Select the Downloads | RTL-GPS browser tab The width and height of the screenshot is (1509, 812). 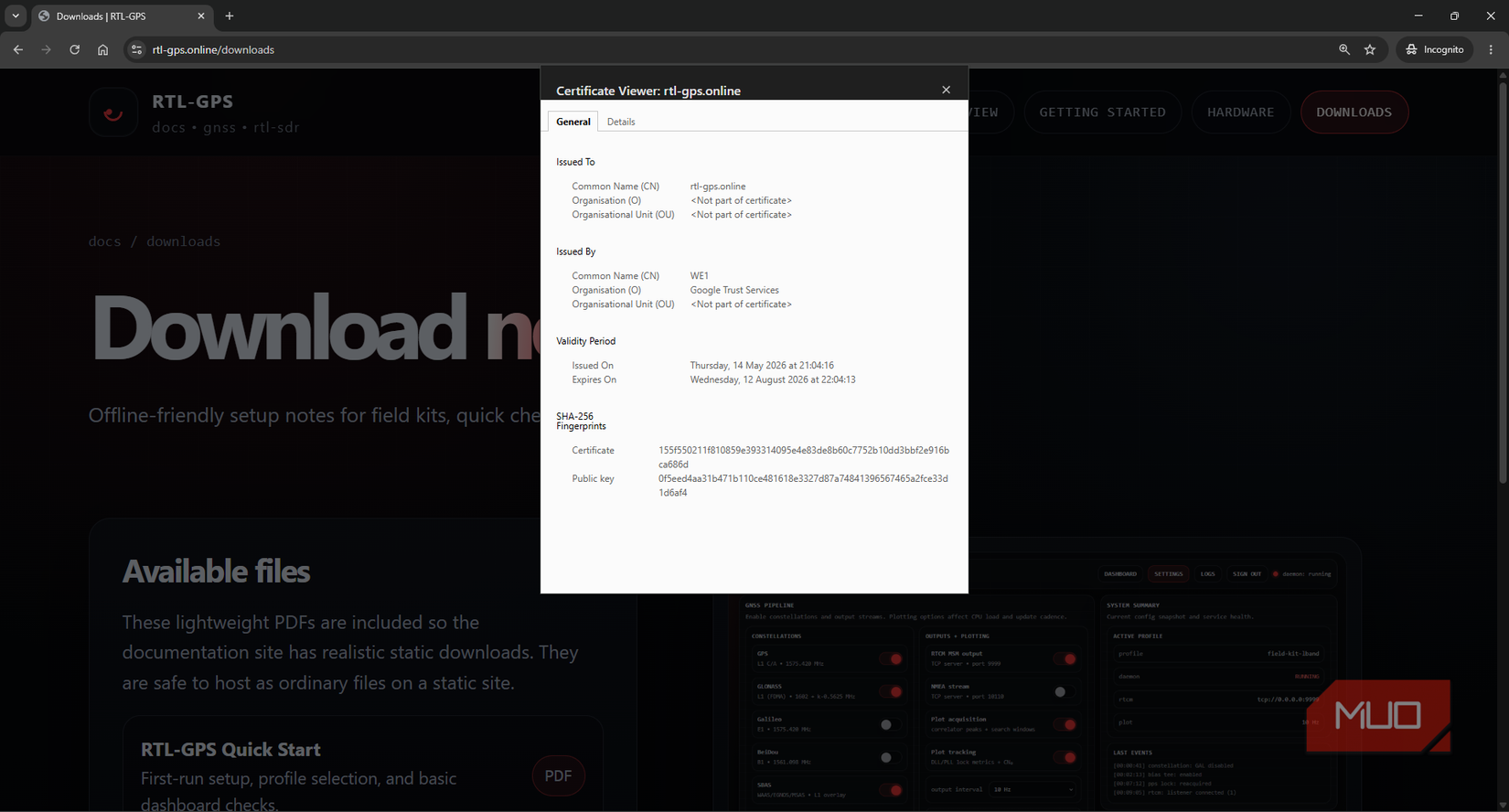(x=121, y=16)
